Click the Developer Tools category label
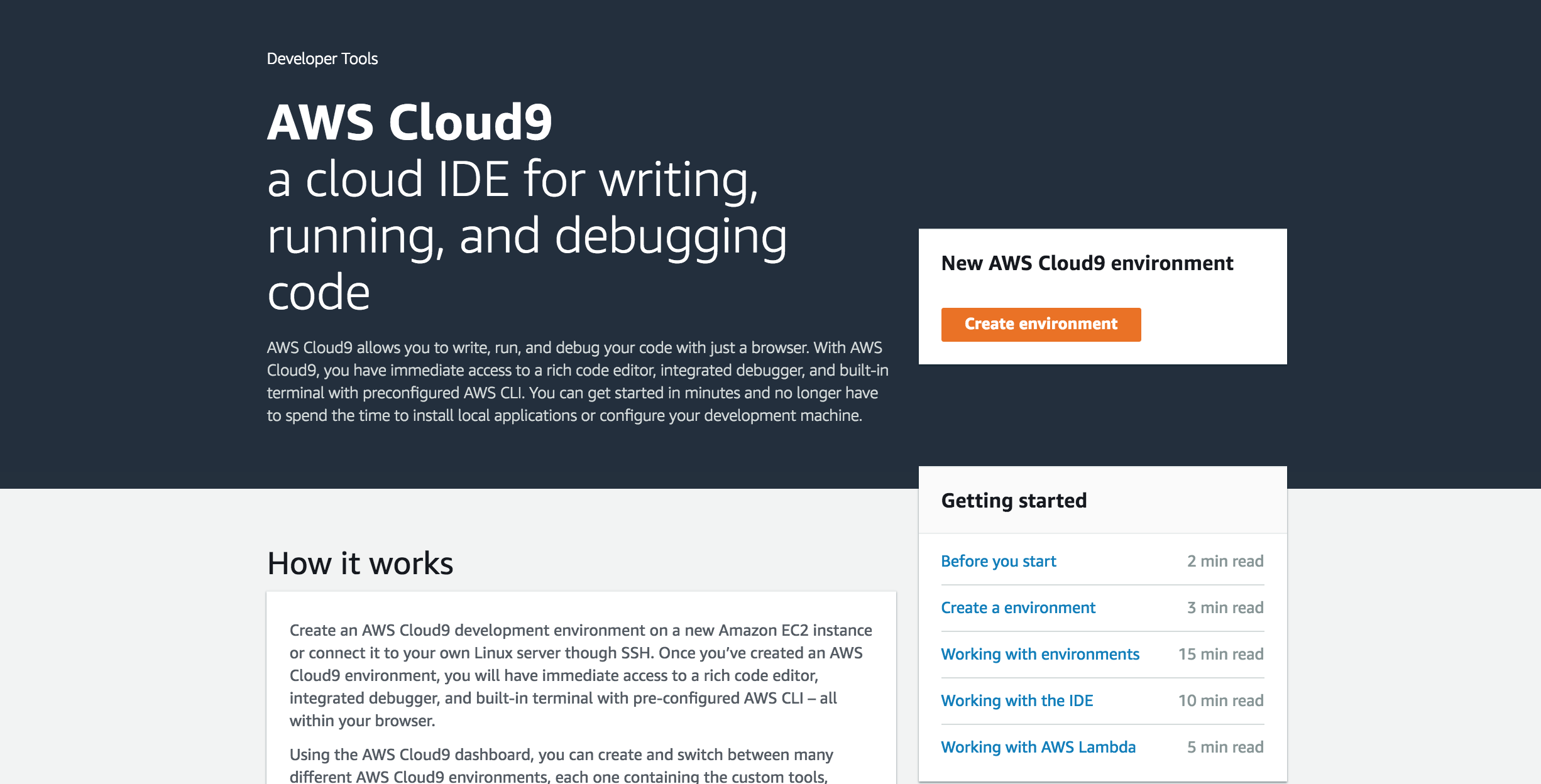Viewport: 1541px width, 784px height. click(x=322, y=58)
